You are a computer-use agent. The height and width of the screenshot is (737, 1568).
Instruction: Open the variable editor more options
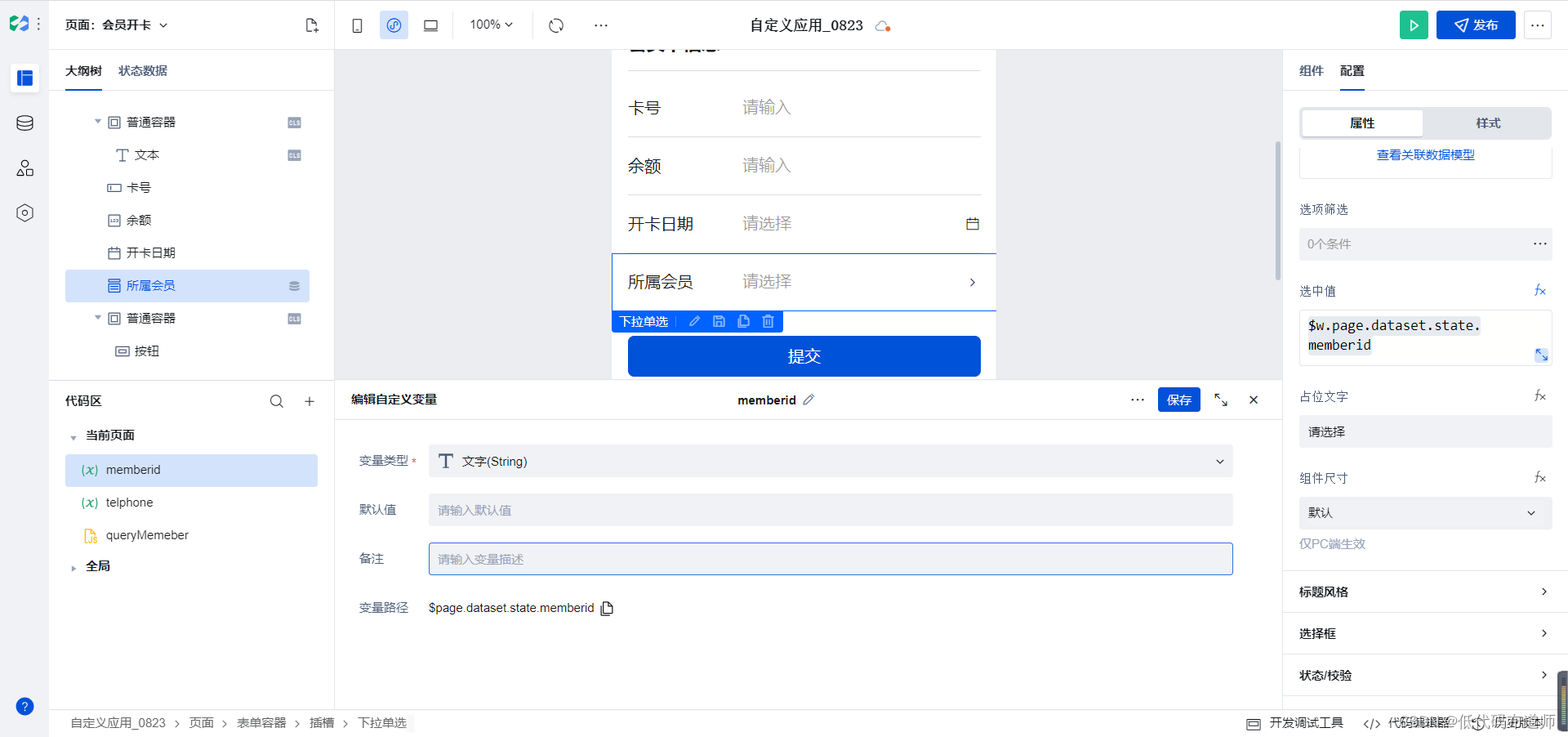[1138, 400]
